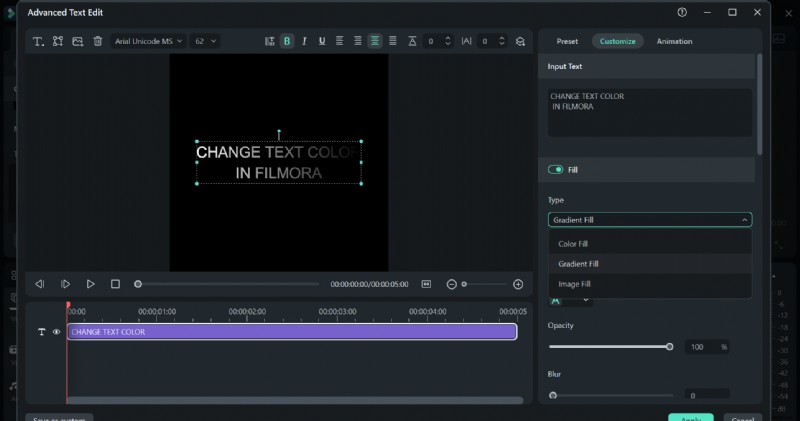Toggle Bold formatting

[287, 41]
